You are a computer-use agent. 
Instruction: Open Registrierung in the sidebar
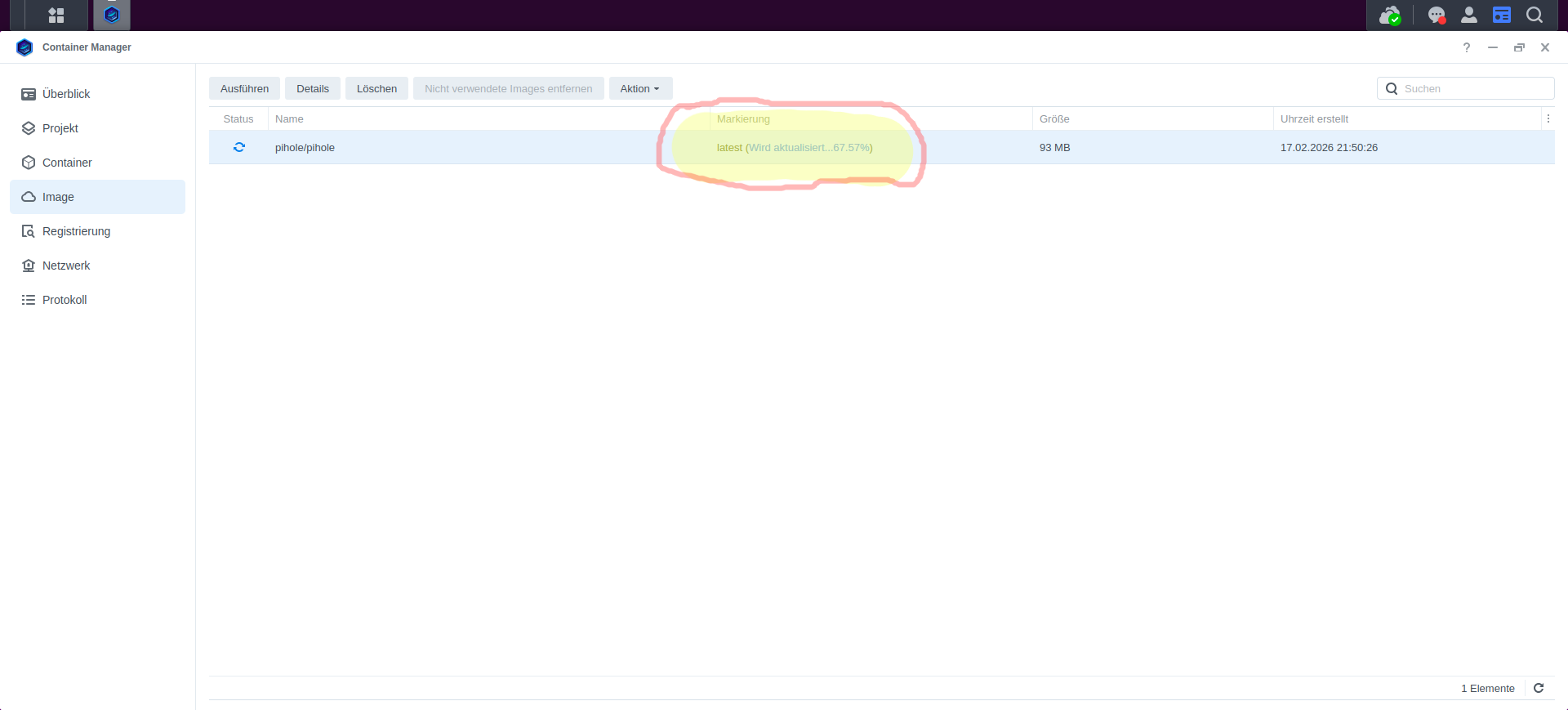(76, 231)
